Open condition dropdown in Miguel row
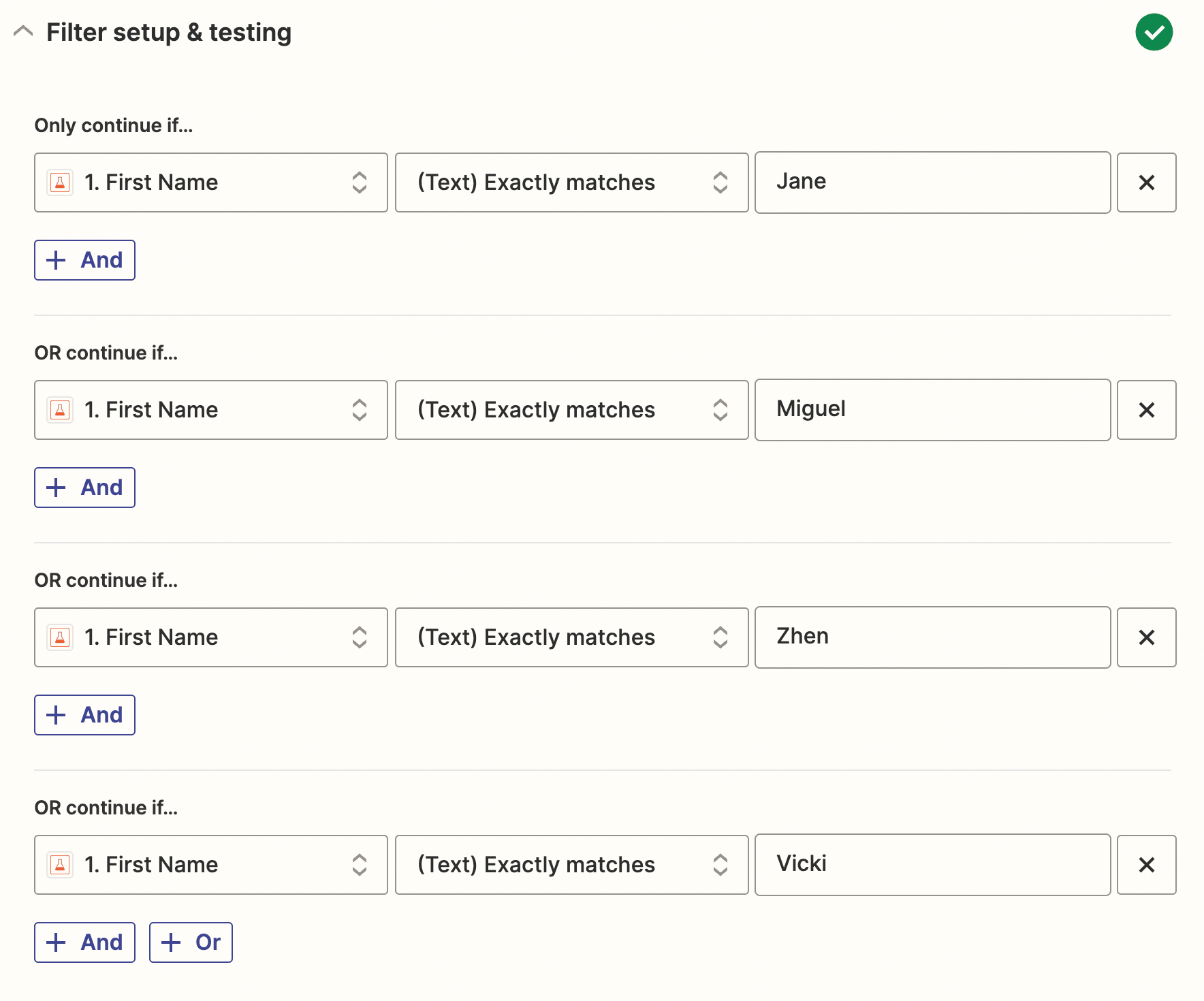The height and width of the screenshot is (1001, 1204). click(x=572, y=410)
